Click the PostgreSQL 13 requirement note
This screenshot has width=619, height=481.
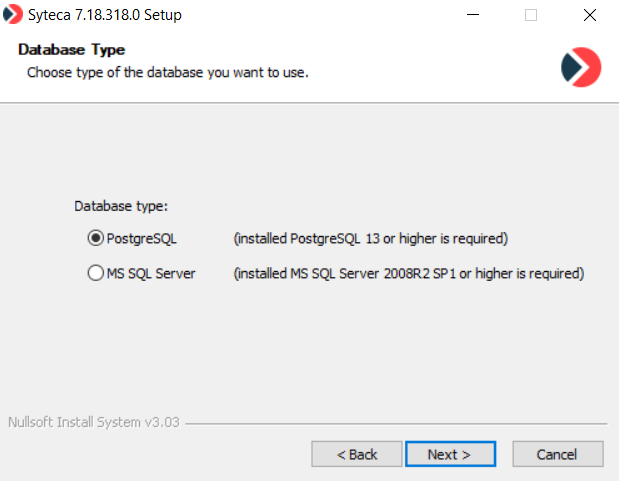(371, 238)
